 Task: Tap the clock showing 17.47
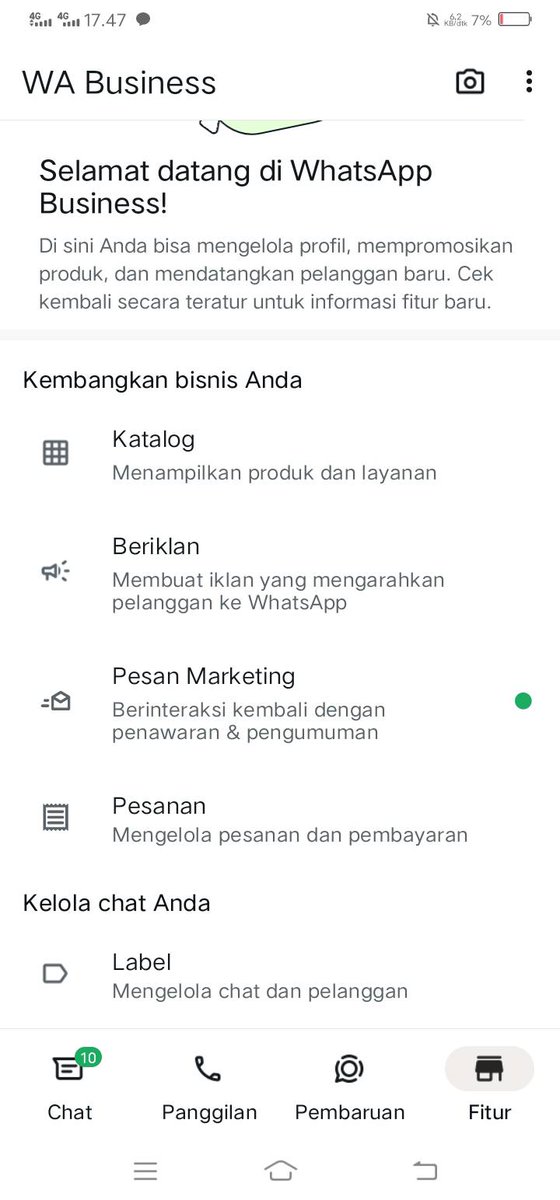pos(105,19)
